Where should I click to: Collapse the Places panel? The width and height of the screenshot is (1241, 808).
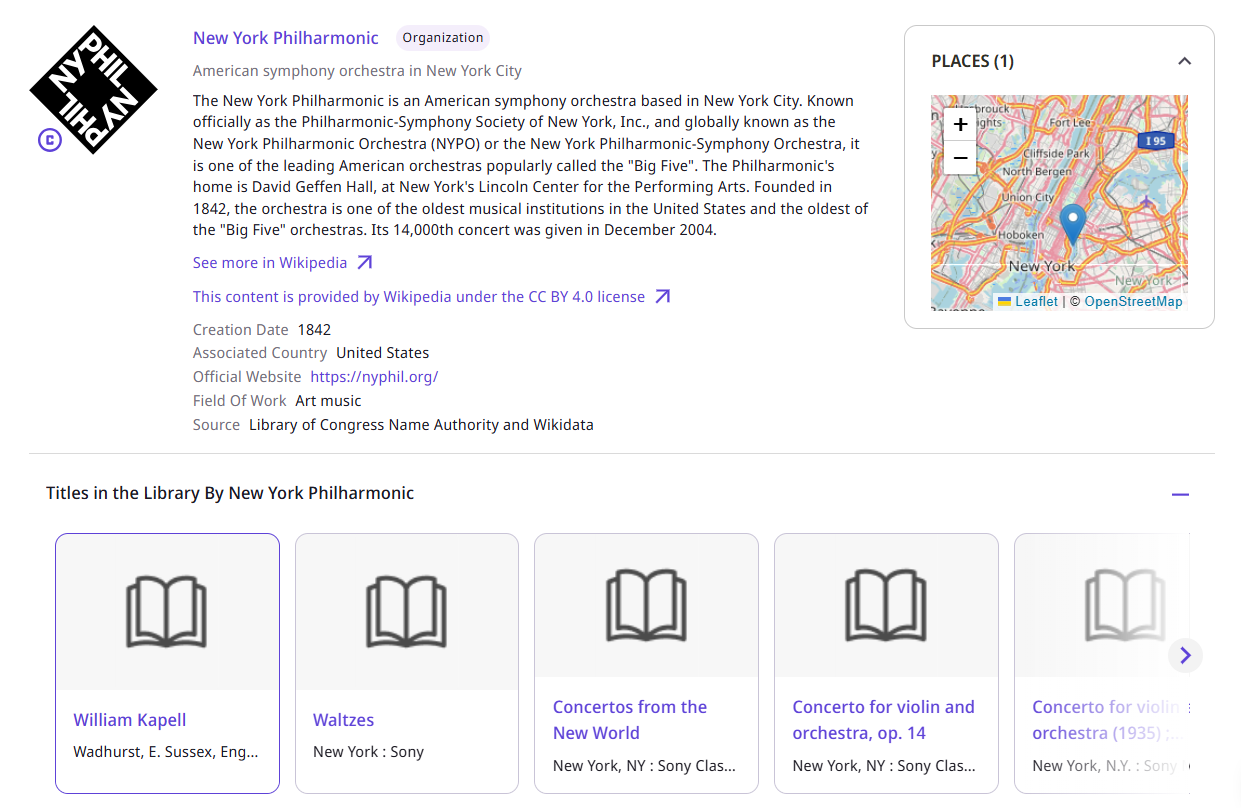[x=1184, y=61]
